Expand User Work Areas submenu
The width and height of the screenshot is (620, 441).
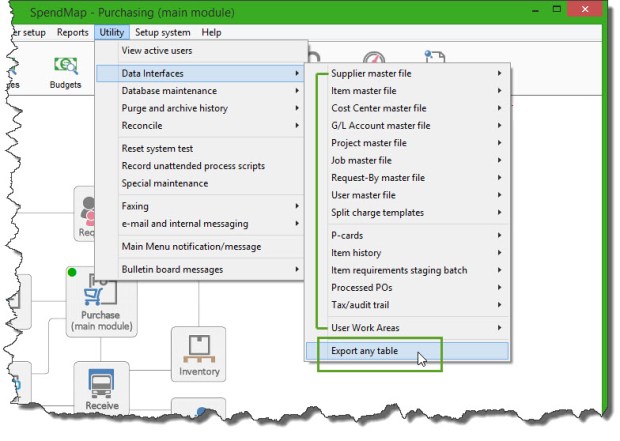click(407, 328)
